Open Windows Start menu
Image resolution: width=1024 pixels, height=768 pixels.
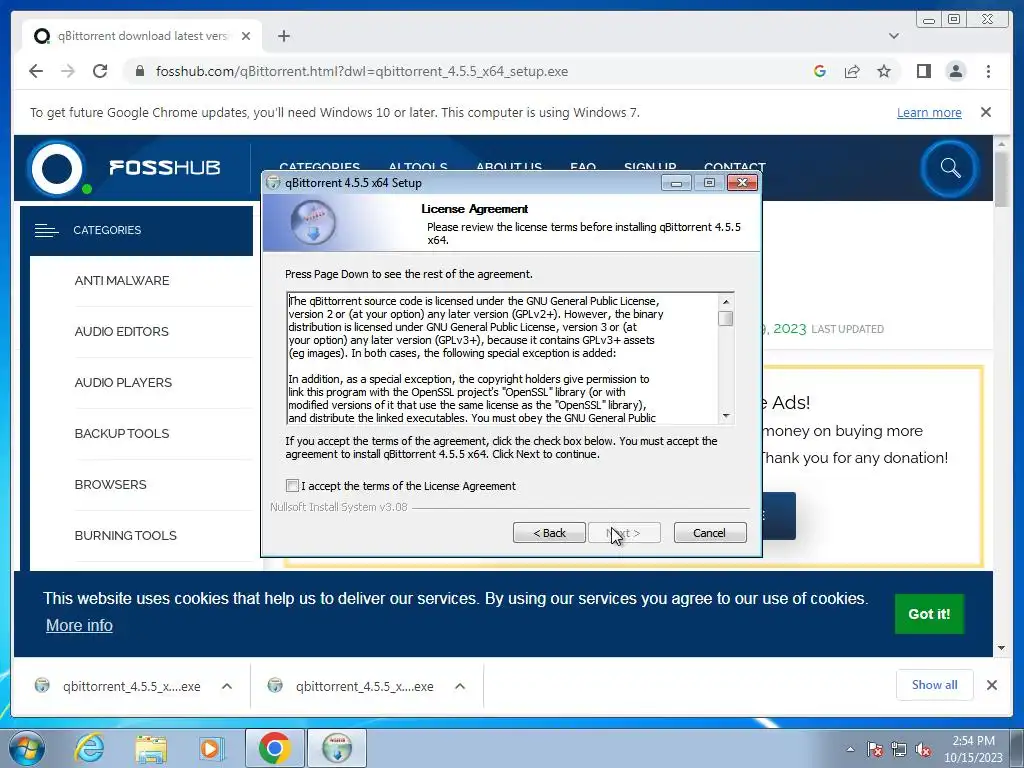tap(27, 748)
